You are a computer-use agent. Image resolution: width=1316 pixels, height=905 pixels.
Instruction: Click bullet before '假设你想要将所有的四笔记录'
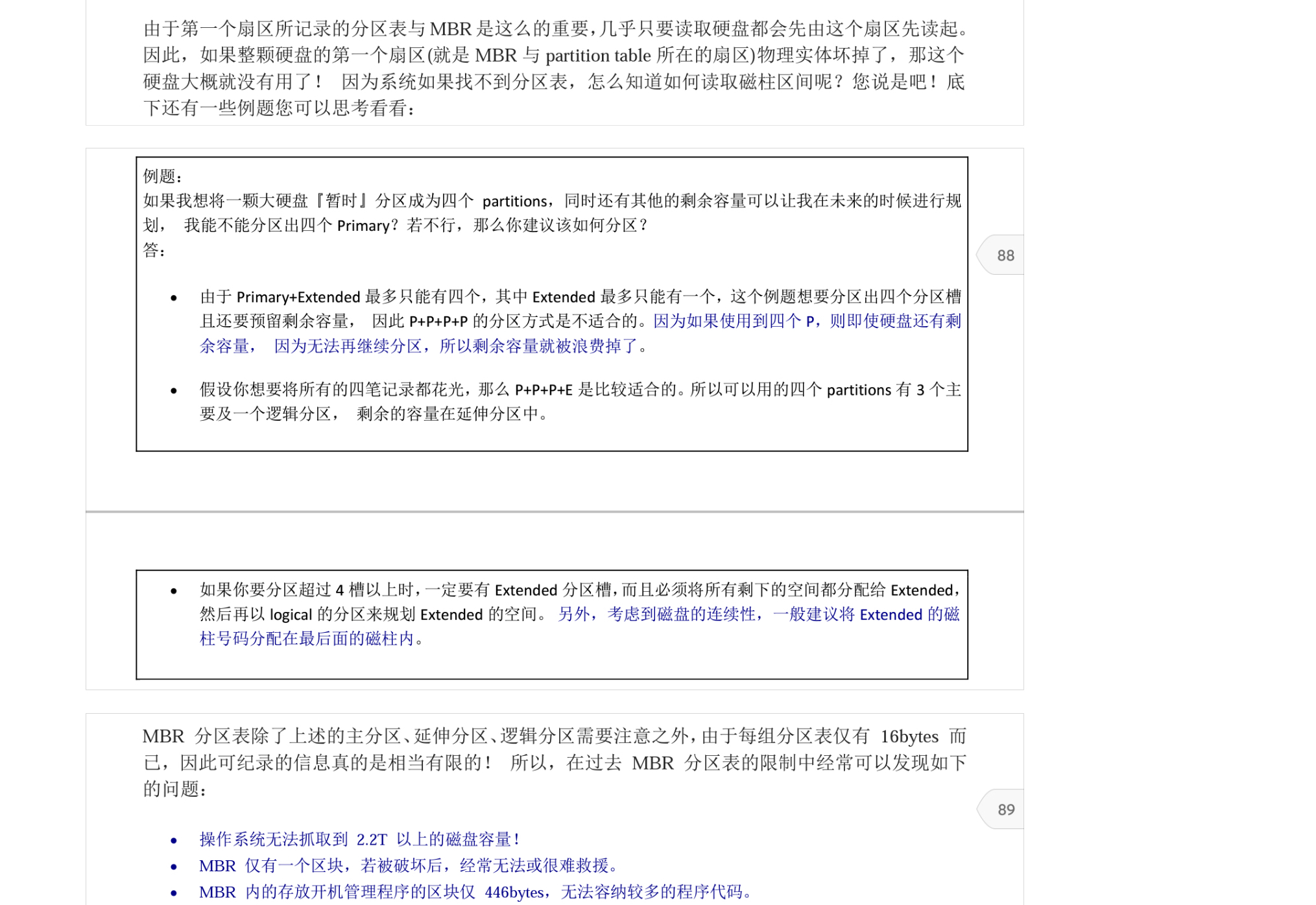pos(174,390)
